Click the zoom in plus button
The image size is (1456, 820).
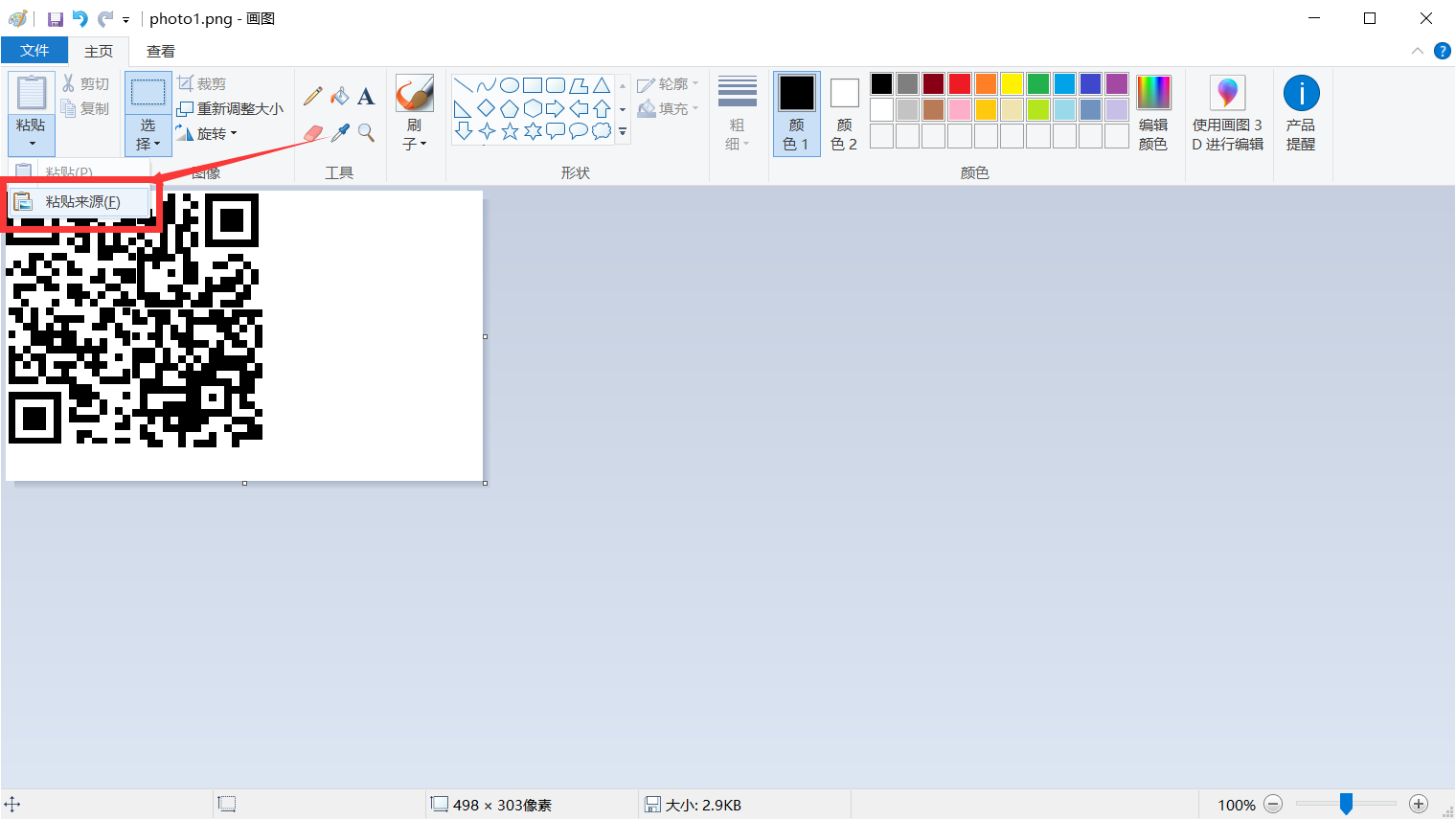(x=1420, y=805)
